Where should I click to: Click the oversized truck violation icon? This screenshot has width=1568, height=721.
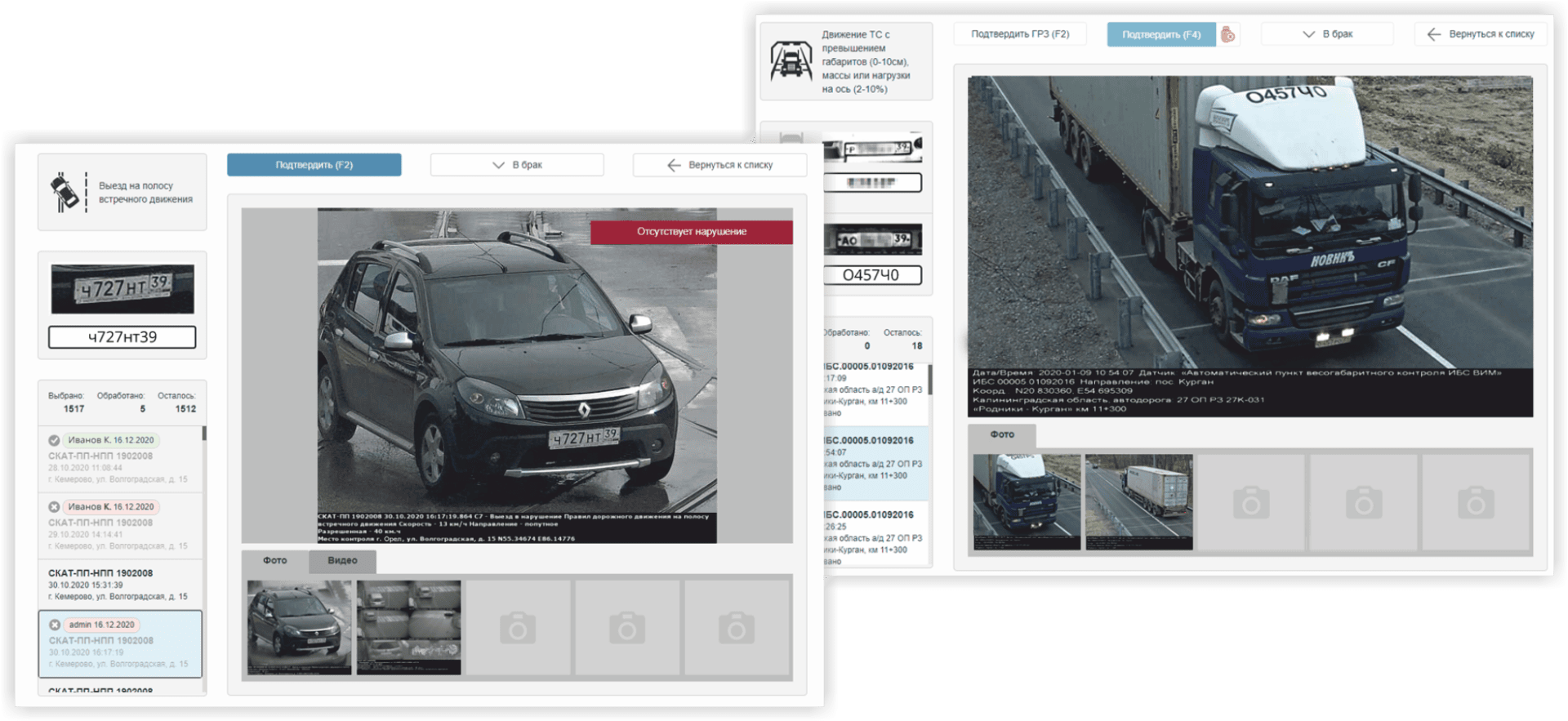[791, 61]
